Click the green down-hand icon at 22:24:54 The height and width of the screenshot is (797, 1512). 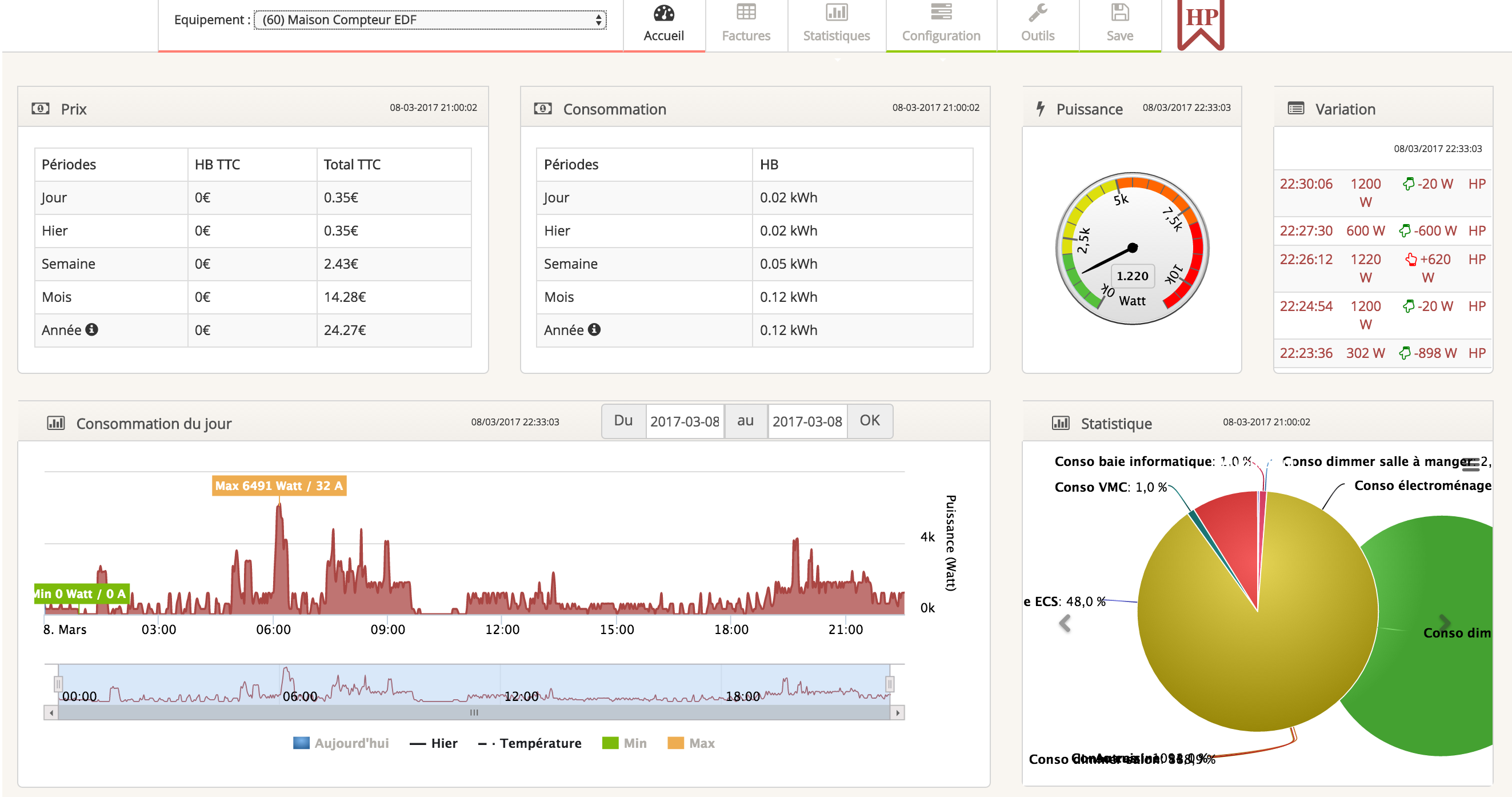point(1407,306)
